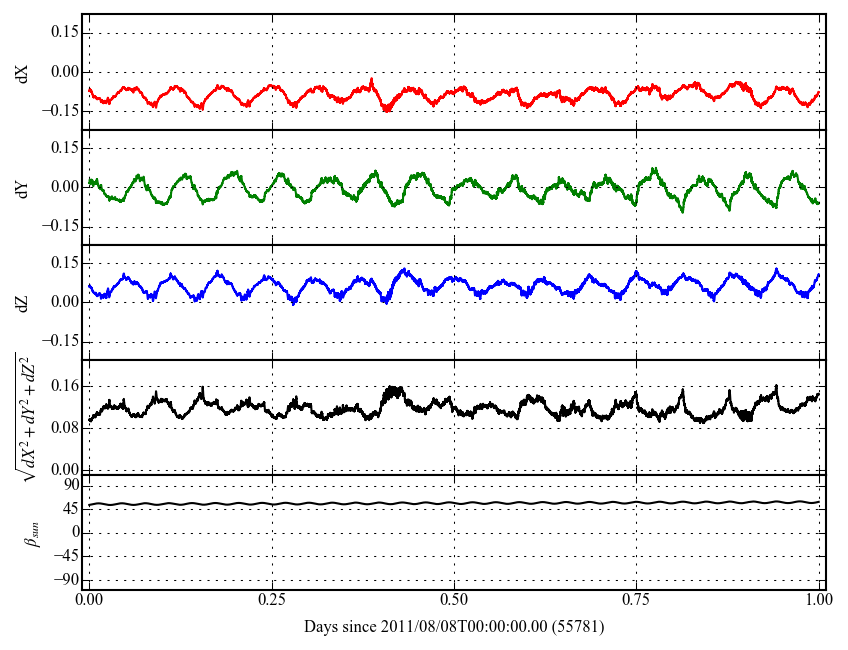
Task: Click the 0.16 tick on magnitude panel
Action: [x=64, y=387]
